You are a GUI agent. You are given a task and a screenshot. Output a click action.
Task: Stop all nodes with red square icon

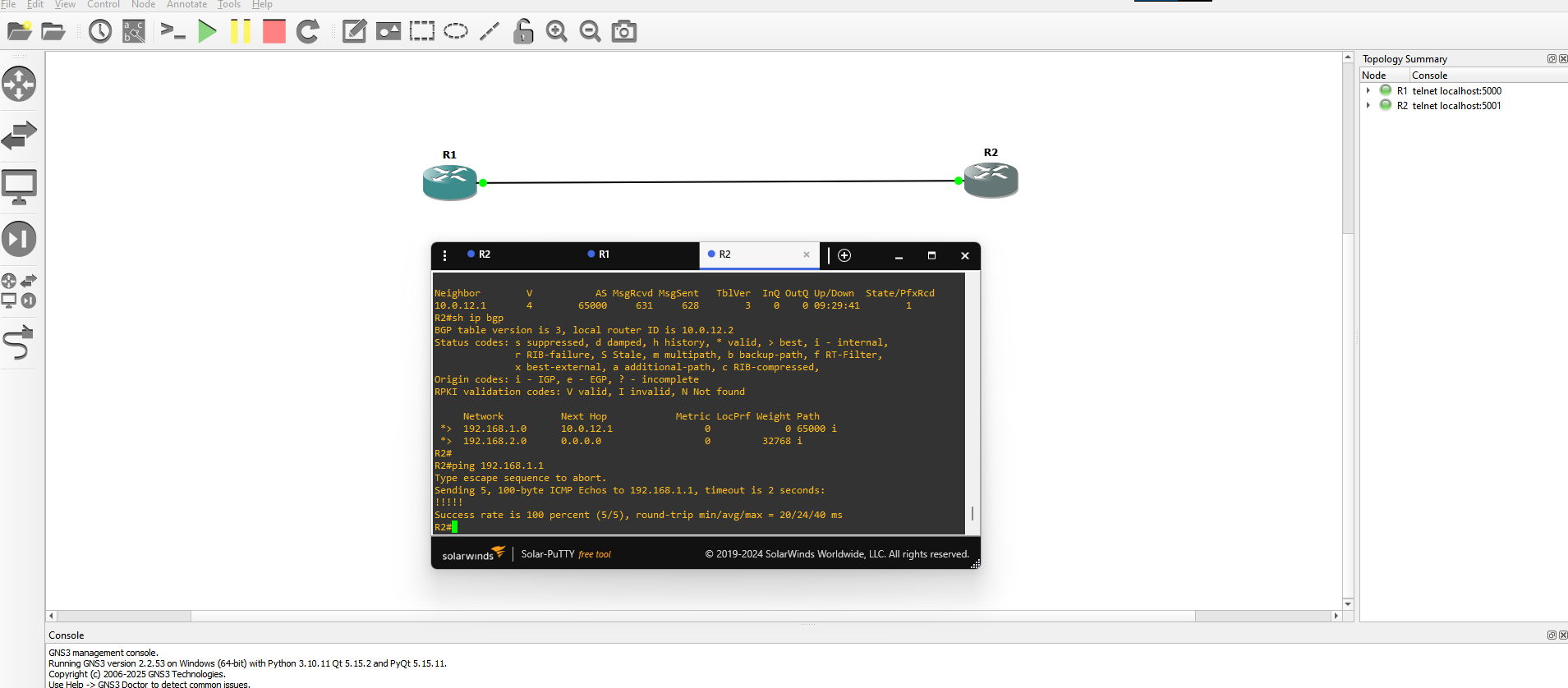pos(274,31)
